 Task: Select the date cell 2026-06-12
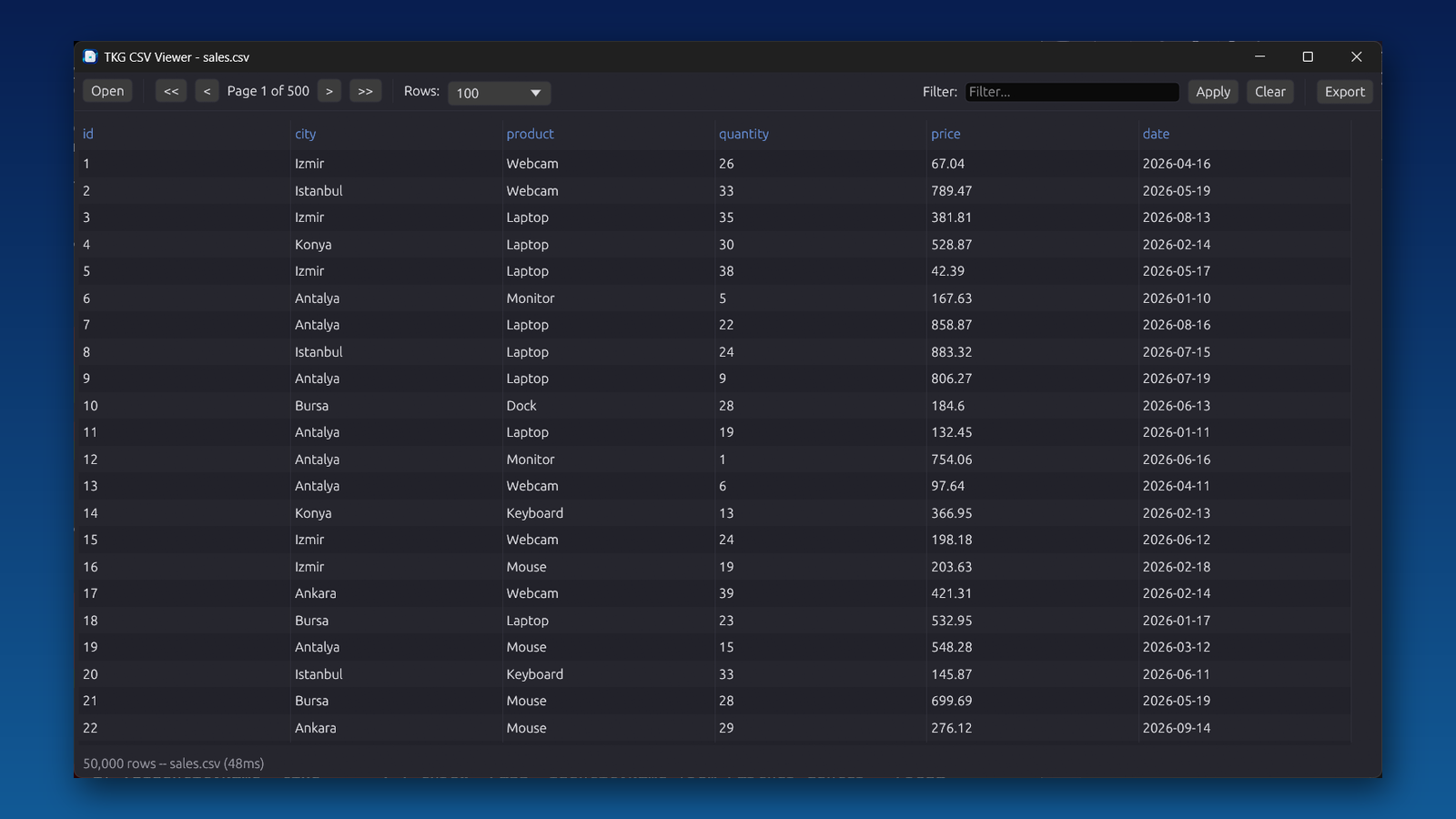pos(1177,540)
